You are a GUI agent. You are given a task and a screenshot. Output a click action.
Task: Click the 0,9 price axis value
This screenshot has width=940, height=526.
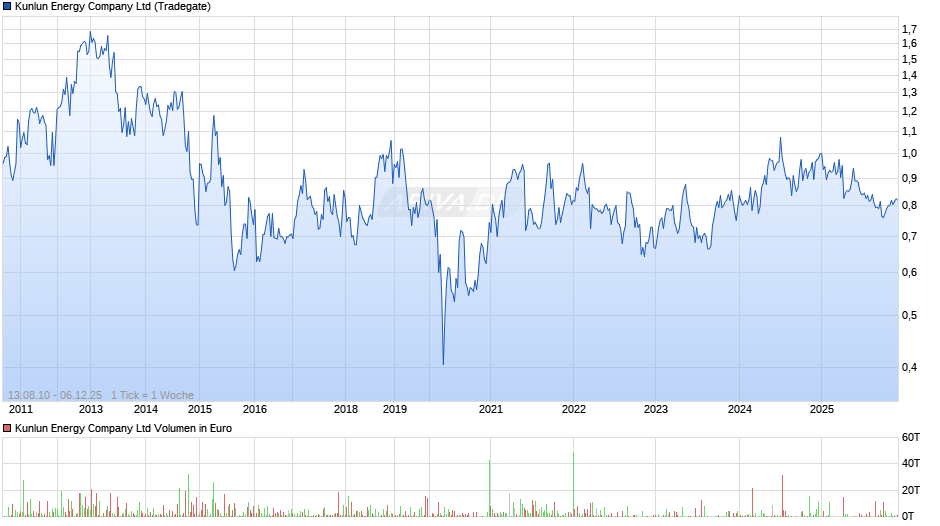[909, 178]
